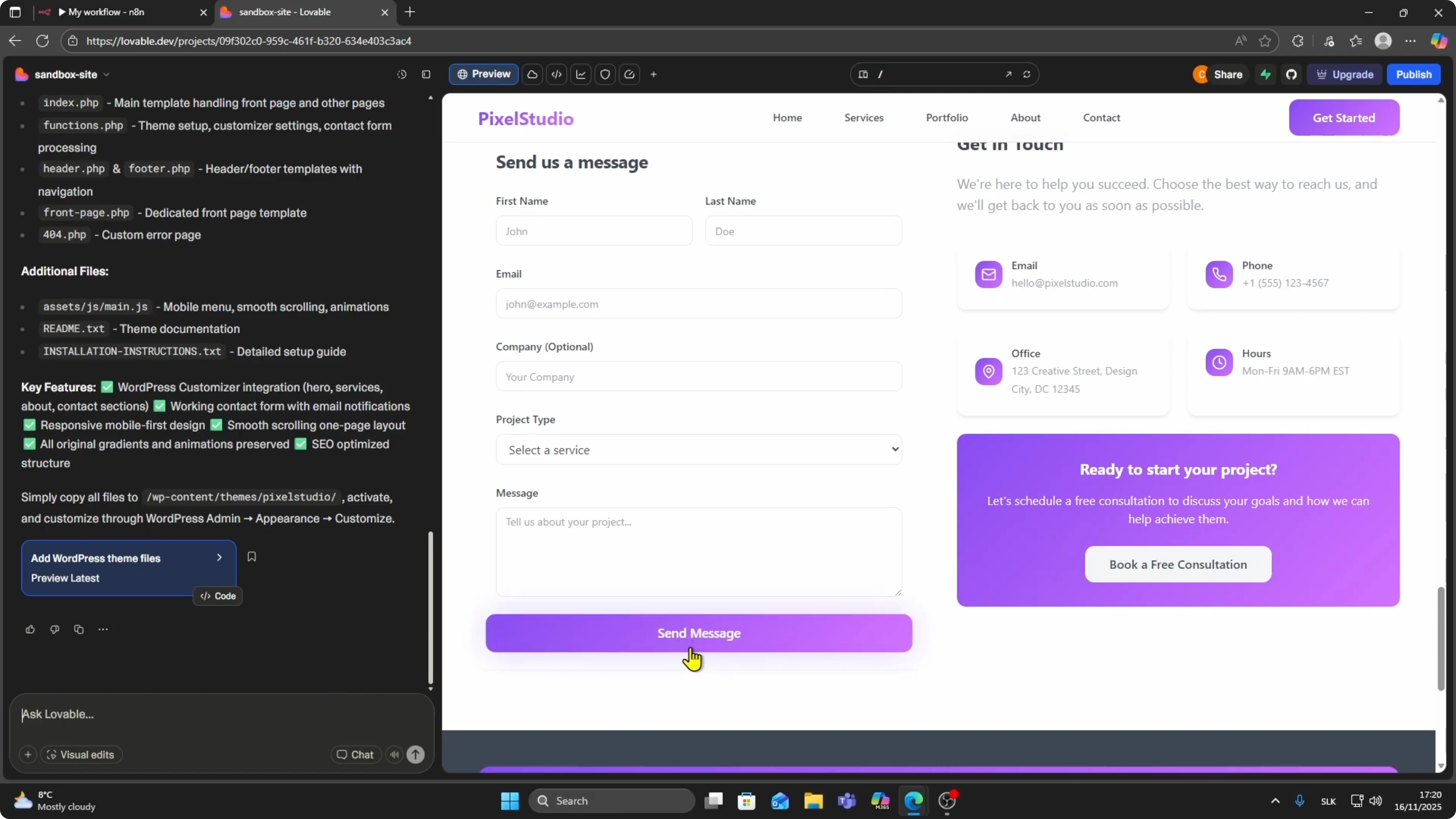Add a new tool with plus icon

point(653,74)
